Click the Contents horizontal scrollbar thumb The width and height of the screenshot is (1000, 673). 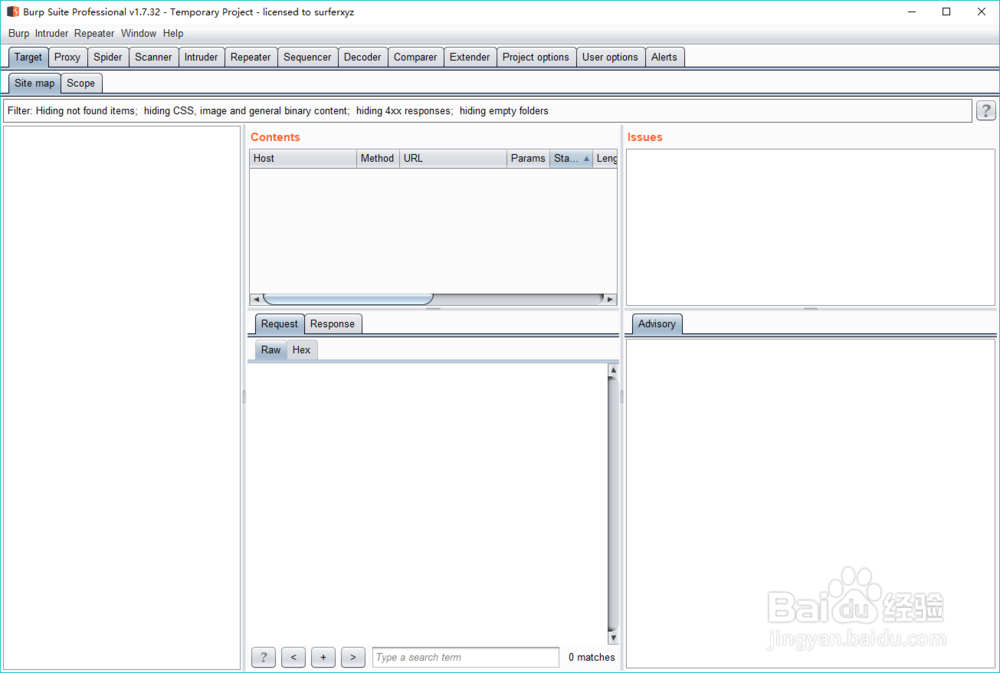coord(348,299)
